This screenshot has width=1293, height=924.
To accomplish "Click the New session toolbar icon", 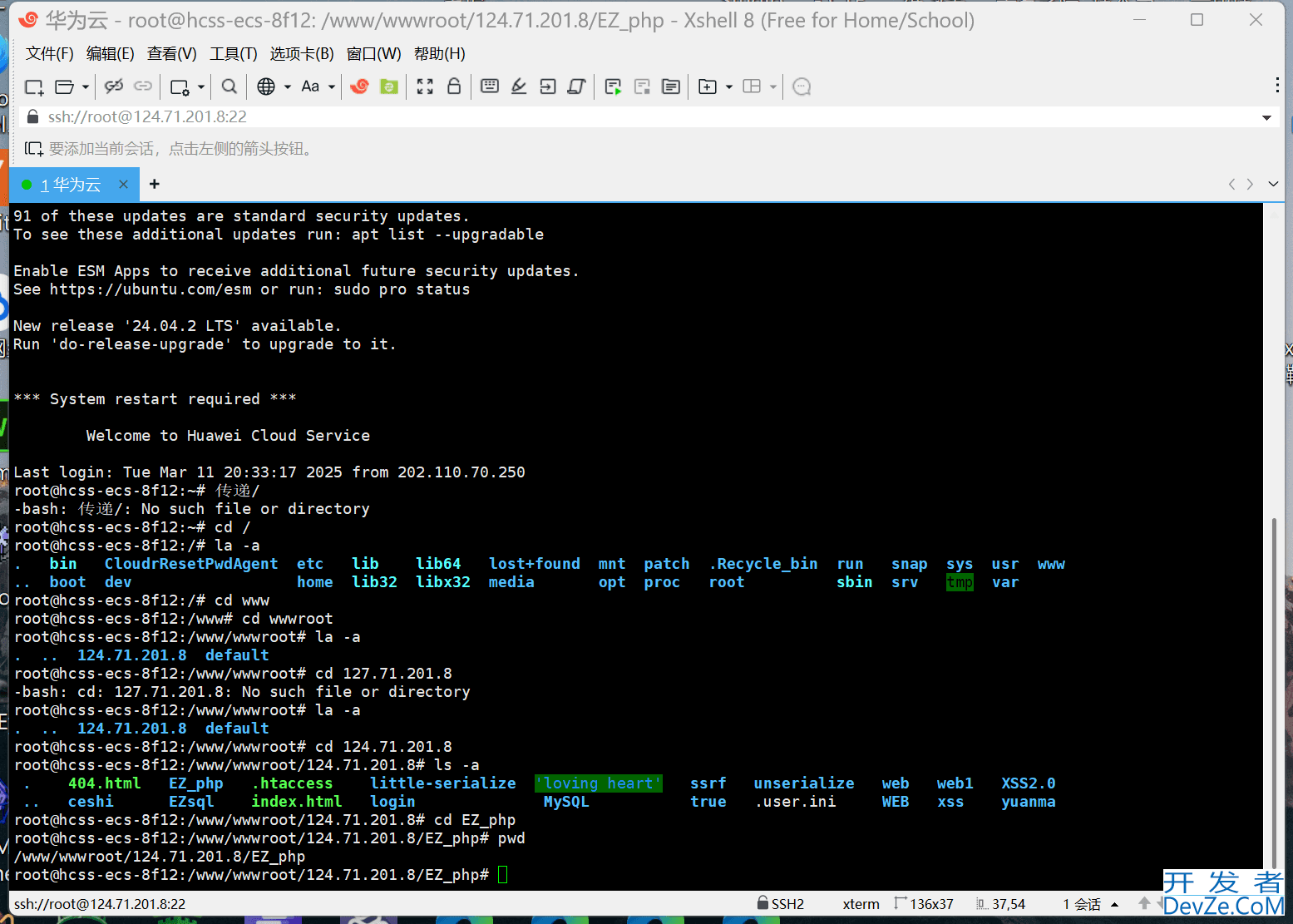I will (x=34, y=86).
